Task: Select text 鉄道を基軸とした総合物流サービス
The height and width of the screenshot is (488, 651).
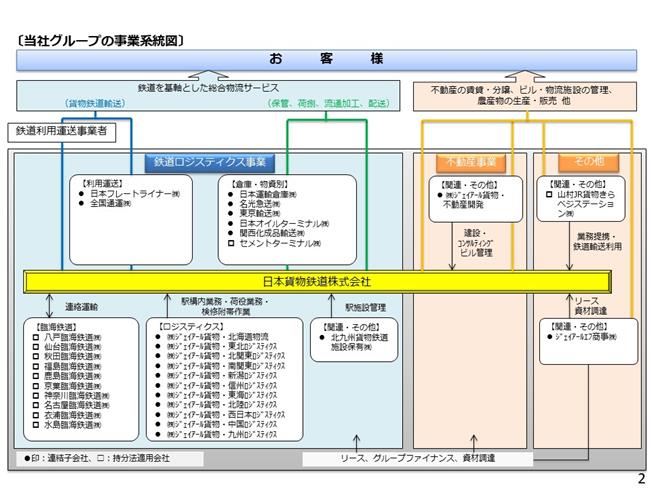Action: pos(208,88)
